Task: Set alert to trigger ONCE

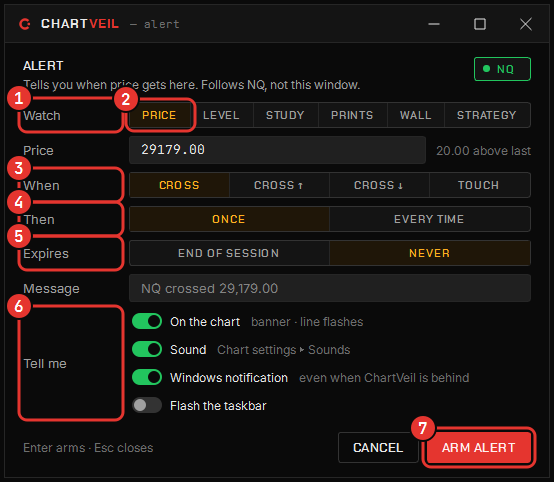Action: click(x=229, y=219)
